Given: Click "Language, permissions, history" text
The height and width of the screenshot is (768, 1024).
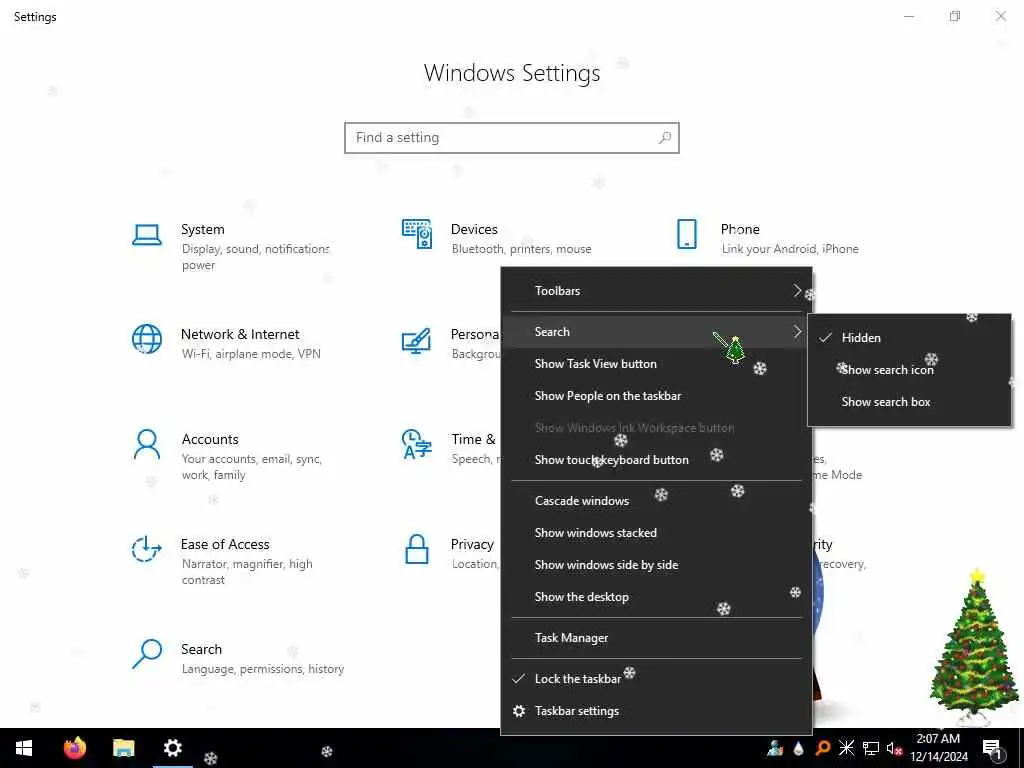Looking at the screenshot, I should coord(263,669).
